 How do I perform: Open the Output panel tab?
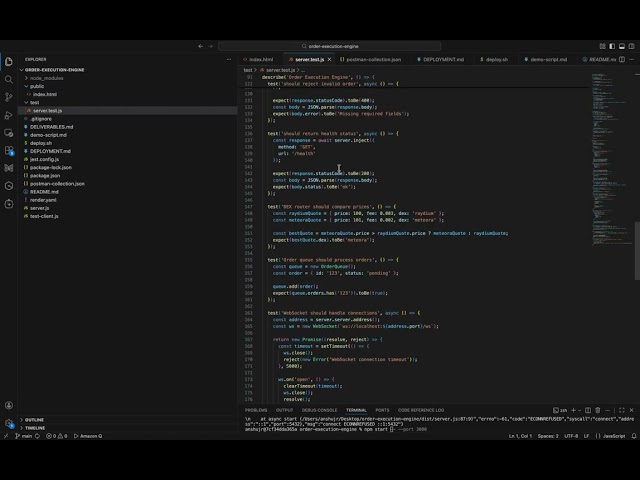point(284,410)
